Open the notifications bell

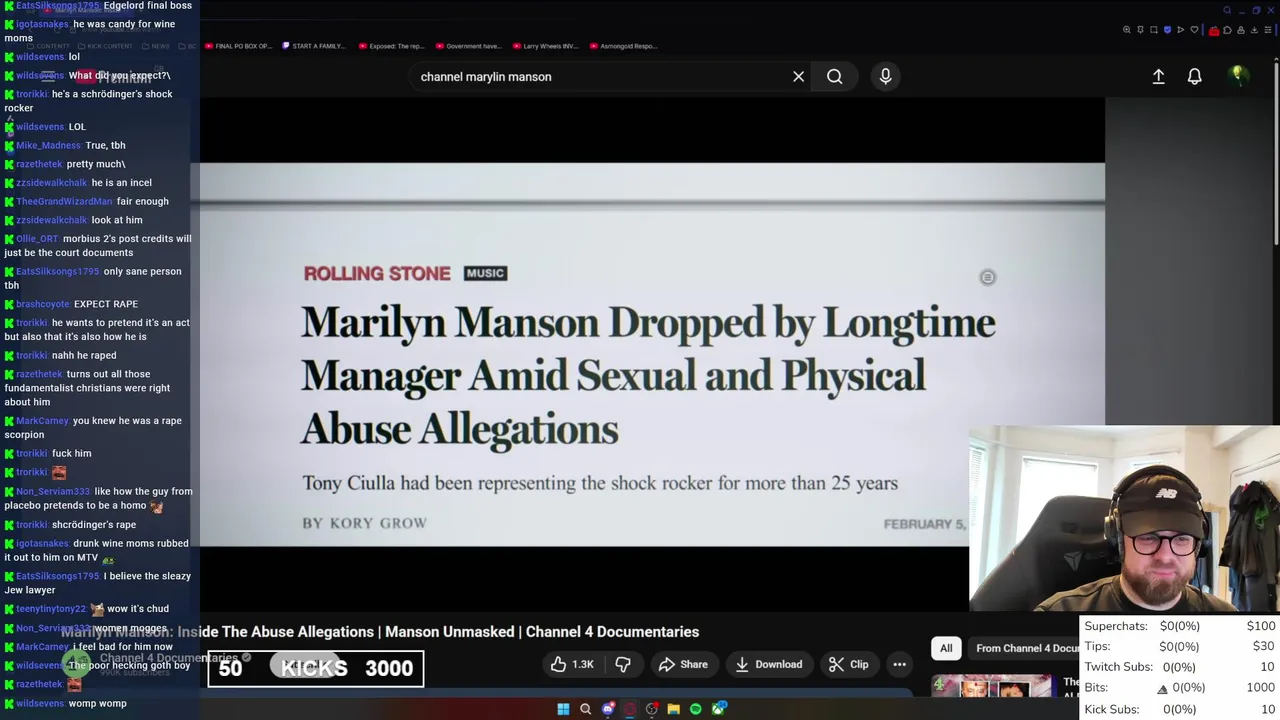pyautogui.click(x=1194, y=76)
